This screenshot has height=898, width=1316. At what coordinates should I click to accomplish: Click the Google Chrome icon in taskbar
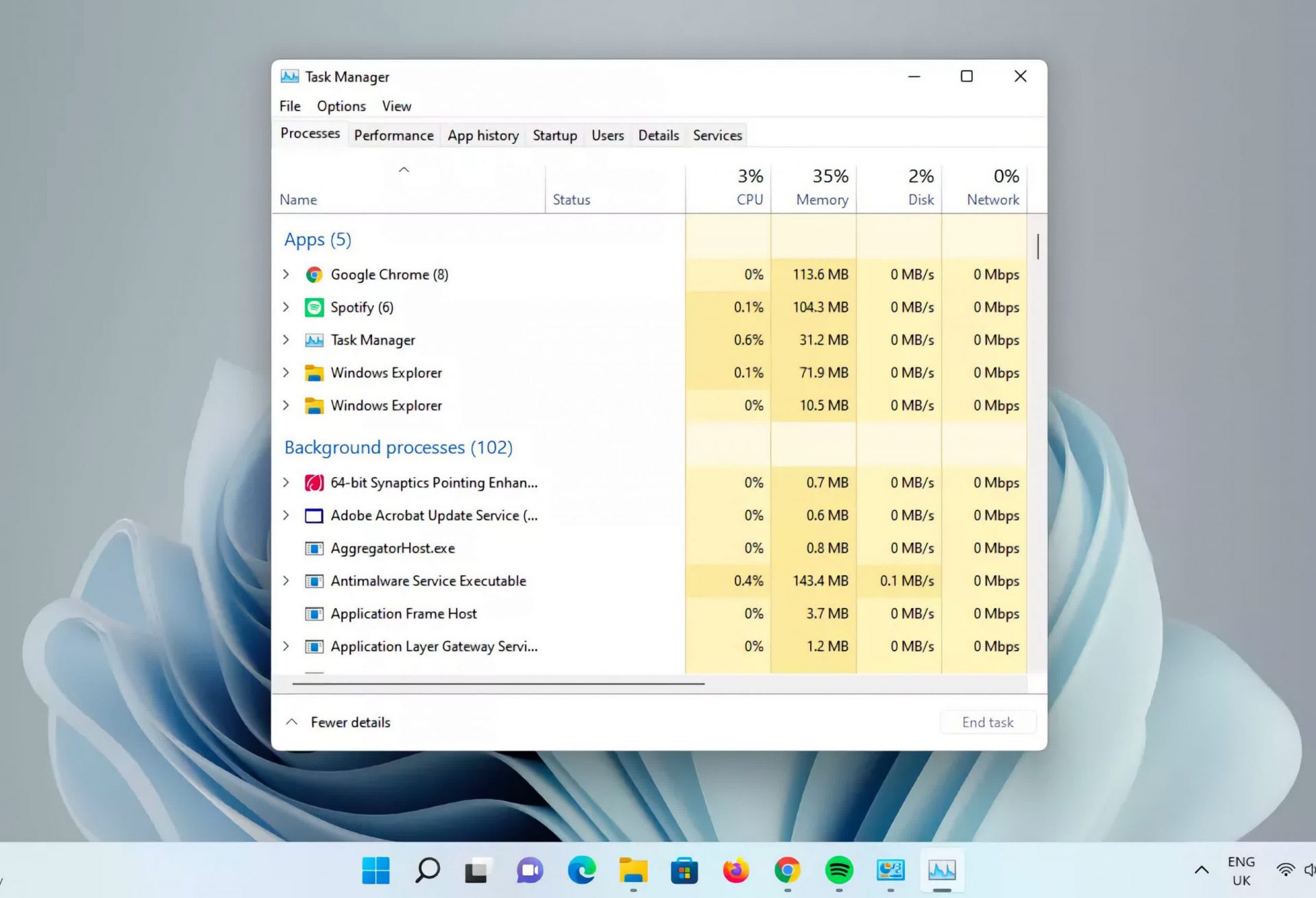[787, 871]
